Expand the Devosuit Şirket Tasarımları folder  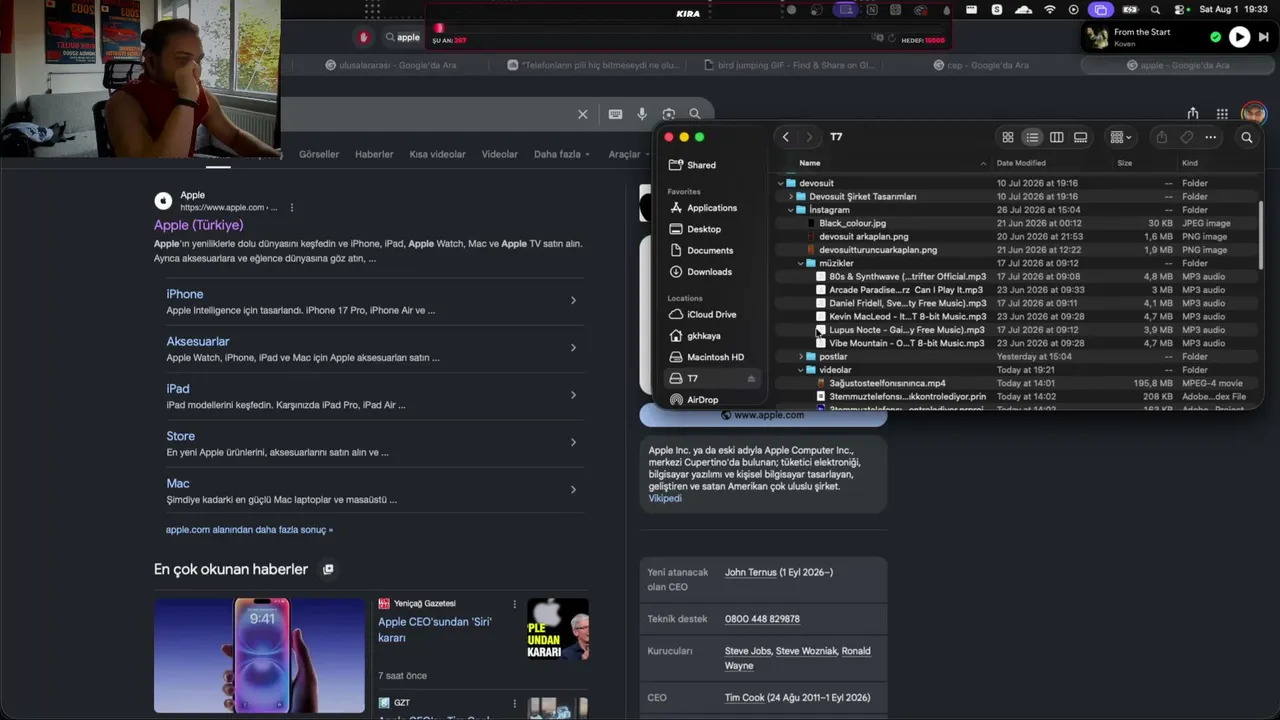click(x=790, y=197)
